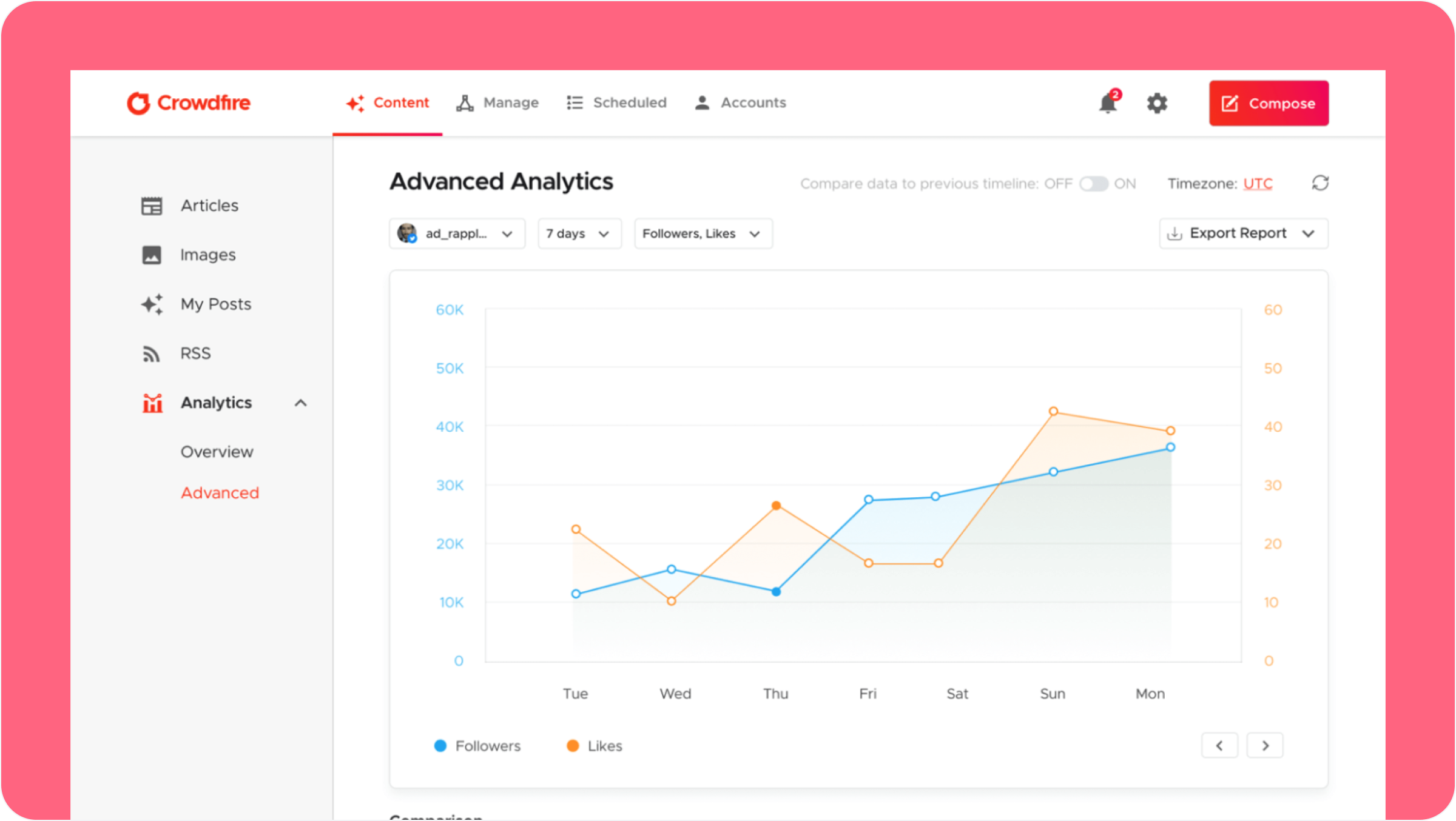Click the Images sidebar icon

click(152, 255)
